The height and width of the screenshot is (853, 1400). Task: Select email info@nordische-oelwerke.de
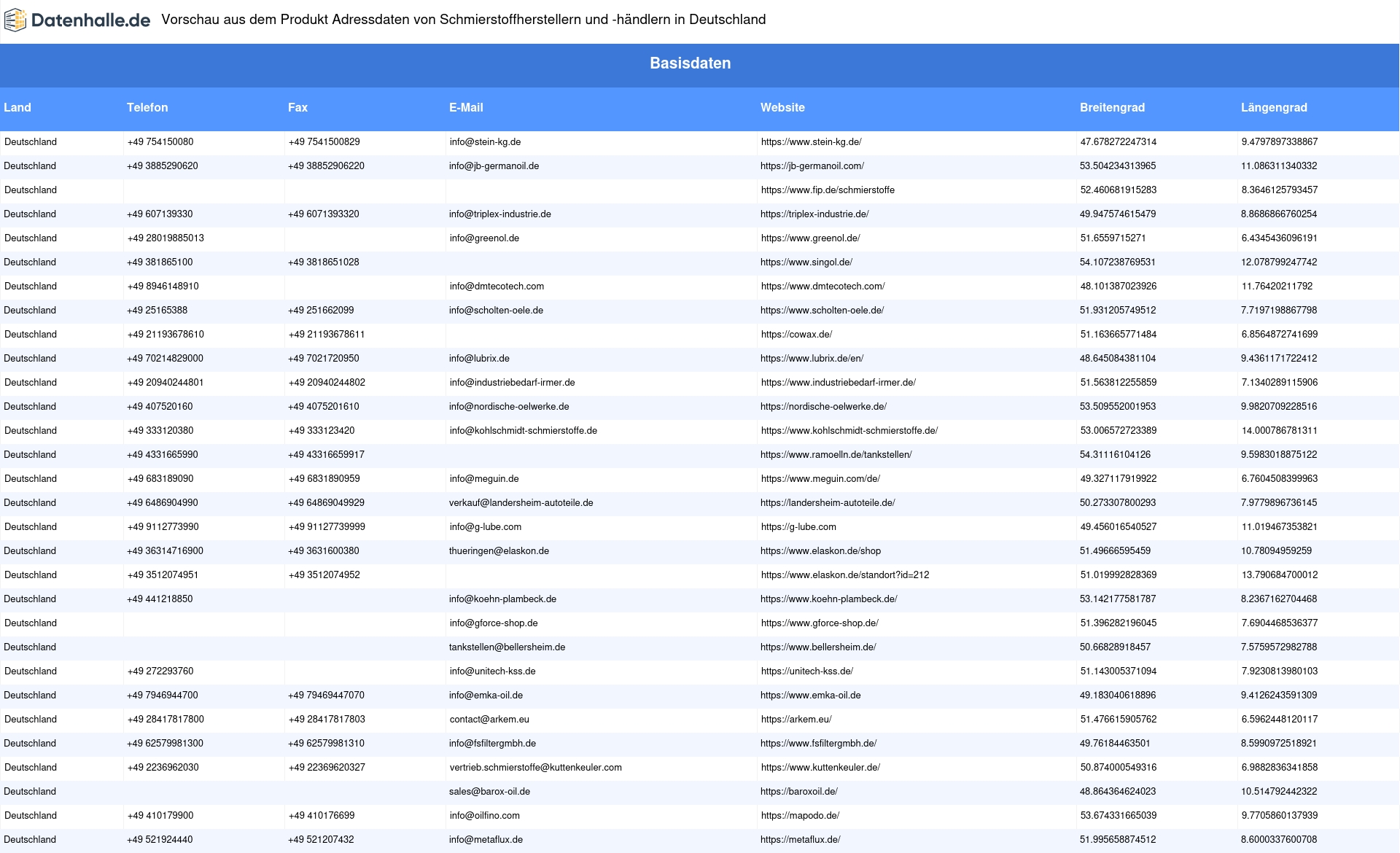point(509,407)
